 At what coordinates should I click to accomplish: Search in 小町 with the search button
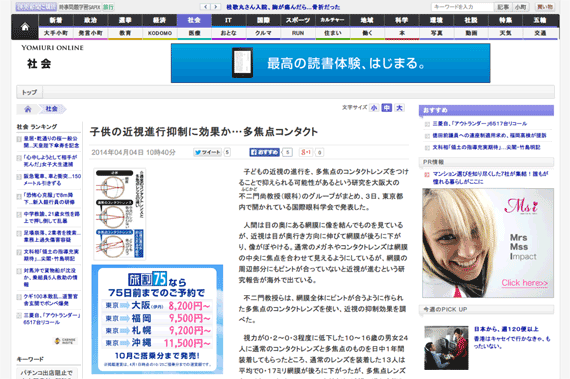521,7
